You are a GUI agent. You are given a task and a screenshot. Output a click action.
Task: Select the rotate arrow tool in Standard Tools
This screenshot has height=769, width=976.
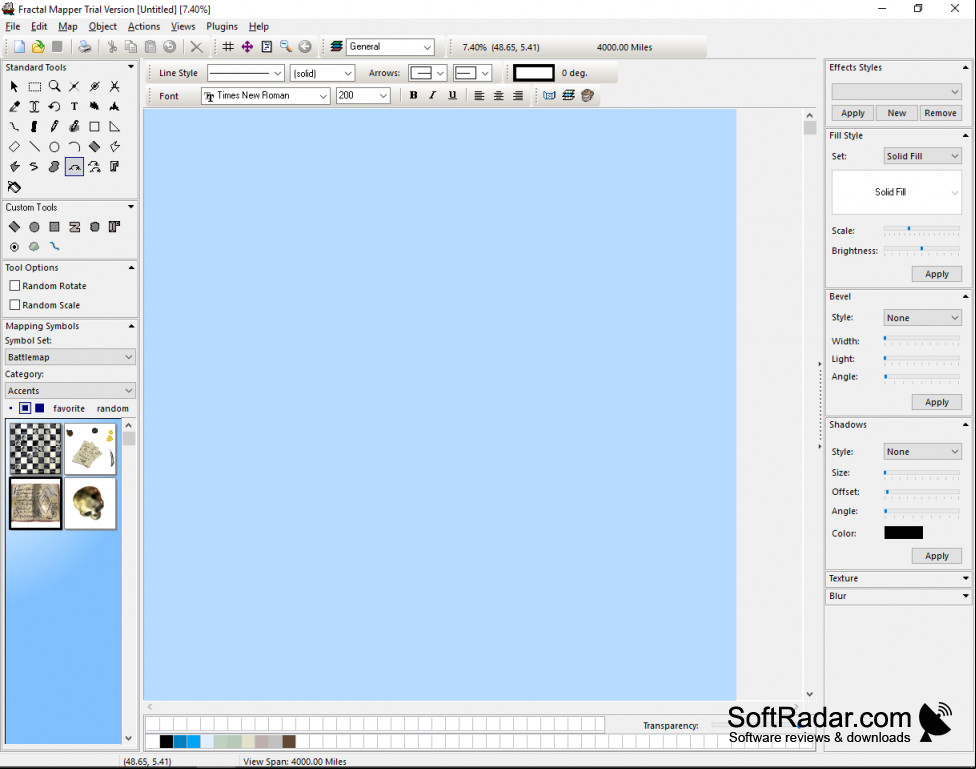(x=54, y=106)
